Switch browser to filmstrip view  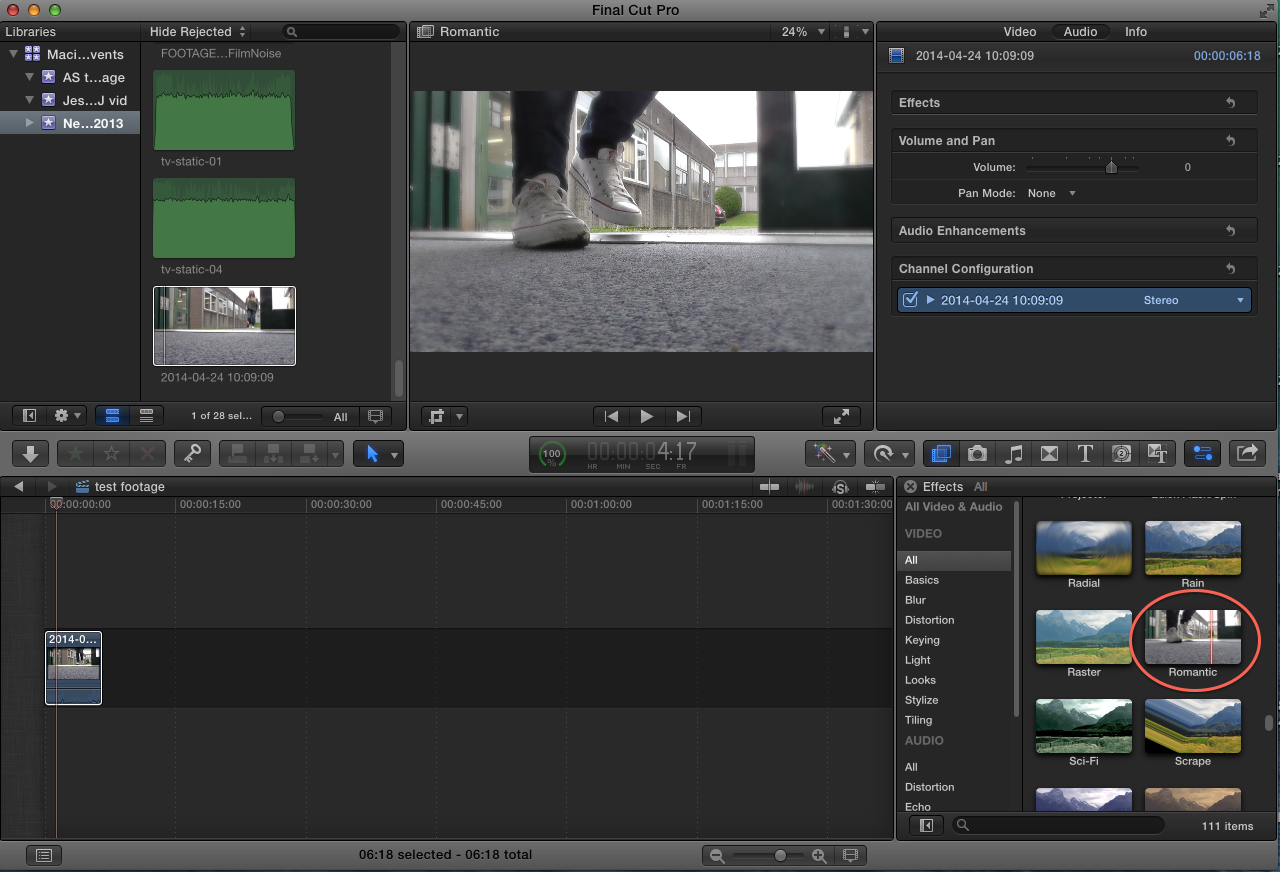pos(113,416)
